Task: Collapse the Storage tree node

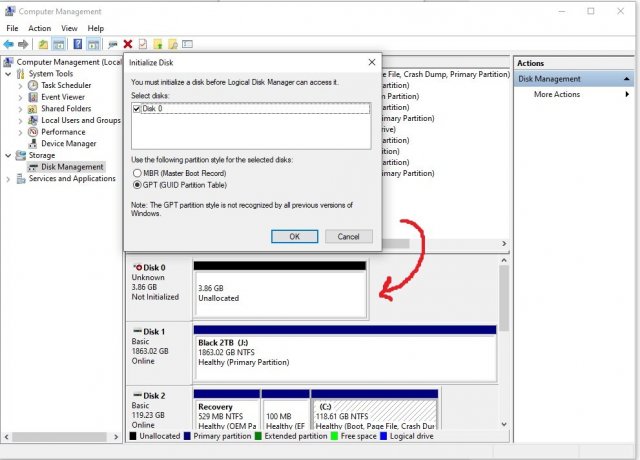Action: (x=8, y=155)
